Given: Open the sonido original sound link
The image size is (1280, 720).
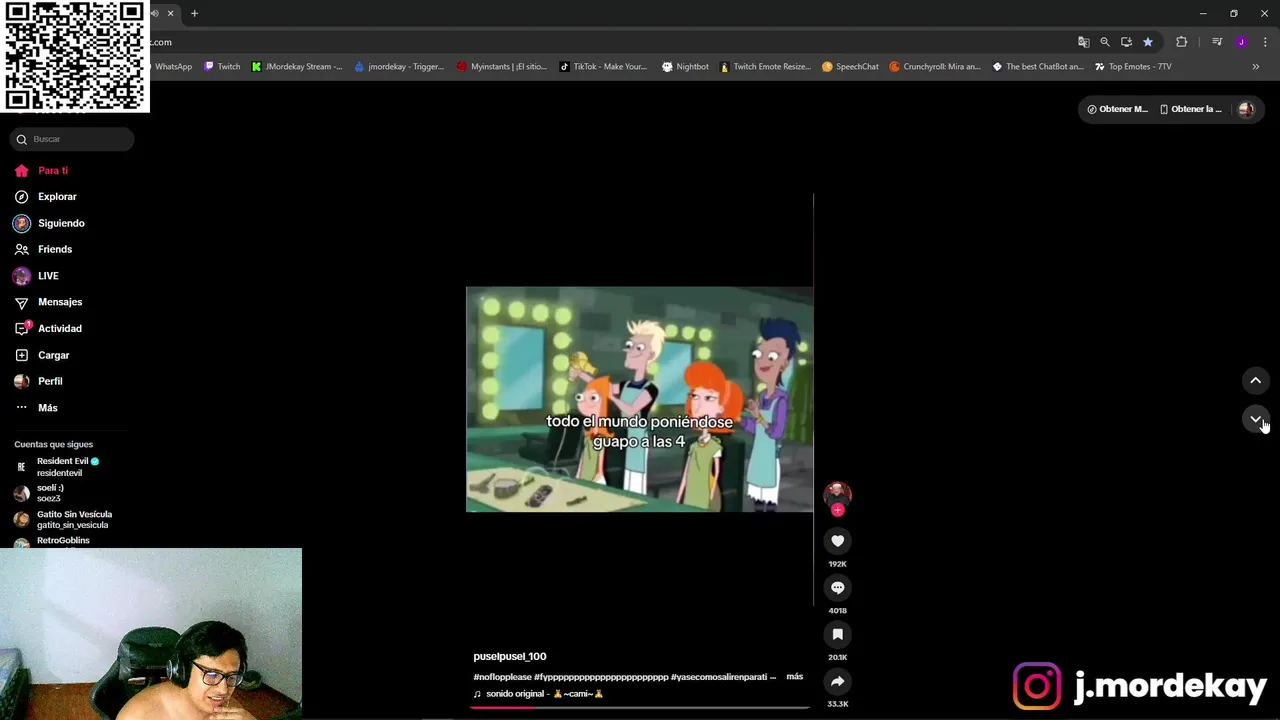Looking at the screenshot, I should [x=539, y=694].
